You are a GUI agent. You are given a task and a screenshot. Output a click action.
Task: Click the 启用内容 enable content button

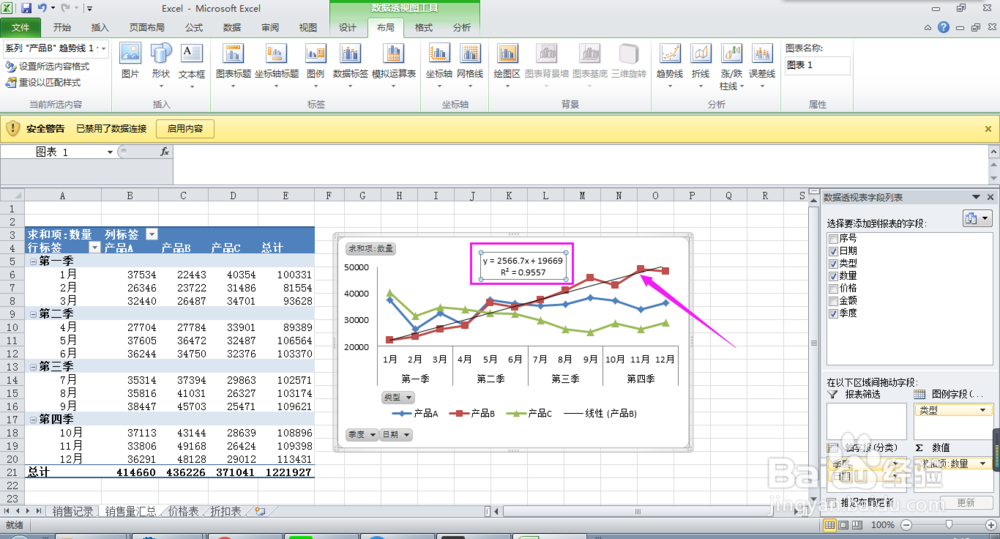pyautogui.click(x=185, y=129)
